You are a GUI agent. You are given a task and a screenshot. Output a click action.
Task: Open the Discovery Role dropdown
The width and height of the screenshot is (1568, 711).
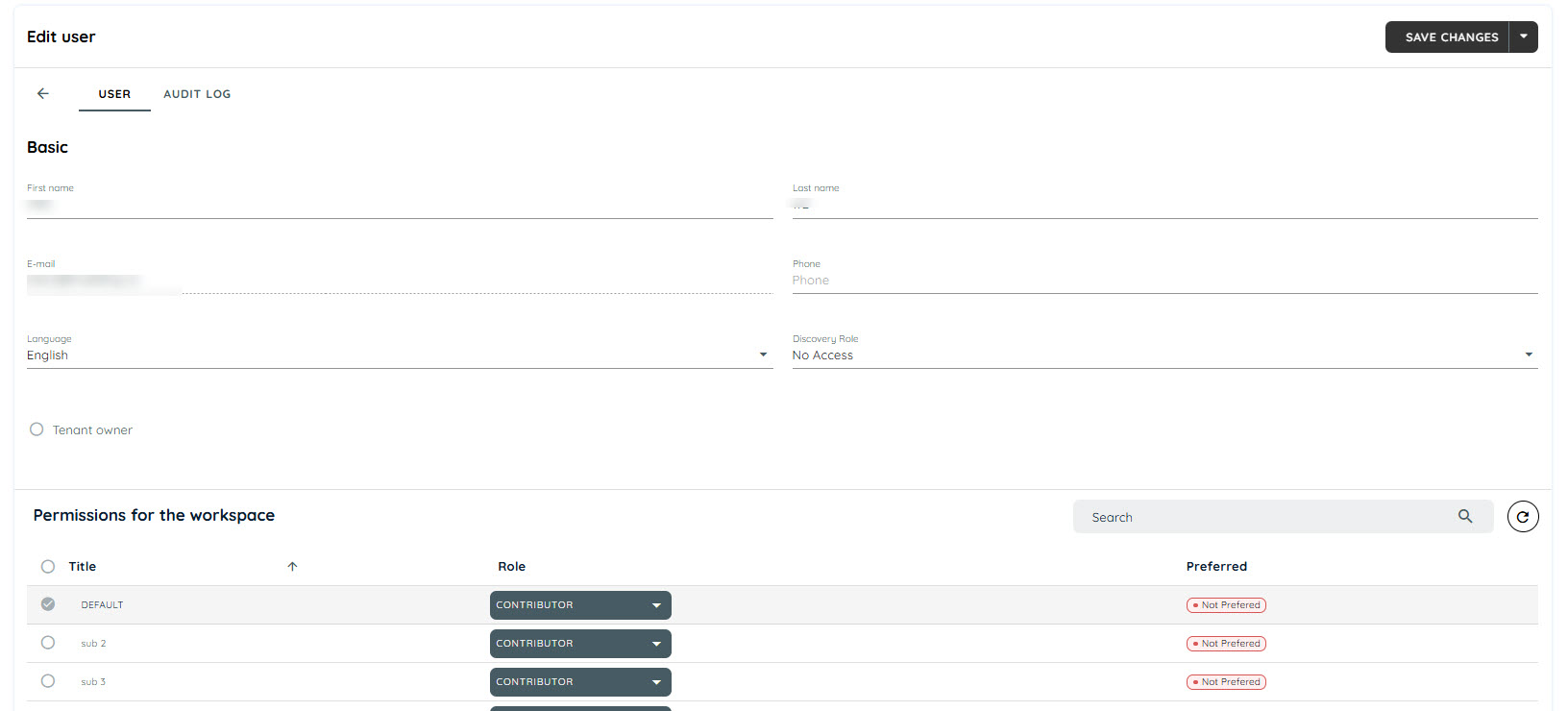1164,355
